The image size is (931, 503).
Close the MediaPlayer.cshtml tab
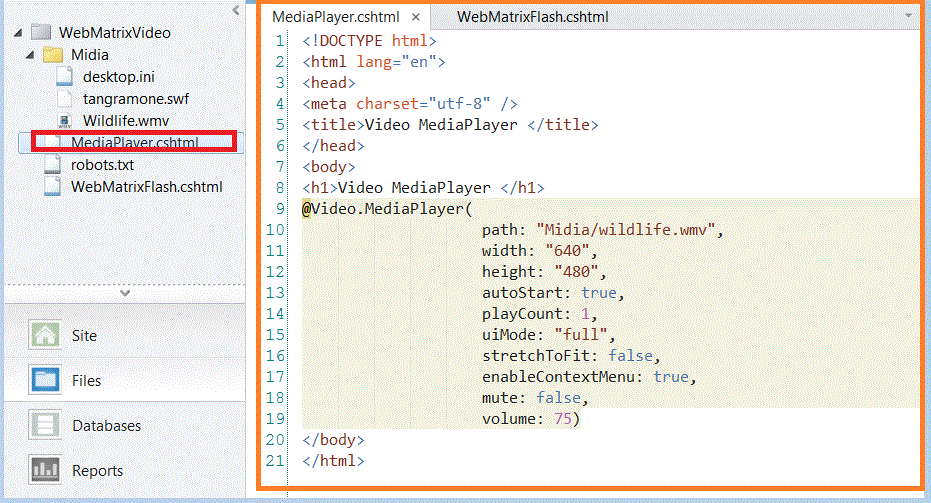click(x=416, y=17)
